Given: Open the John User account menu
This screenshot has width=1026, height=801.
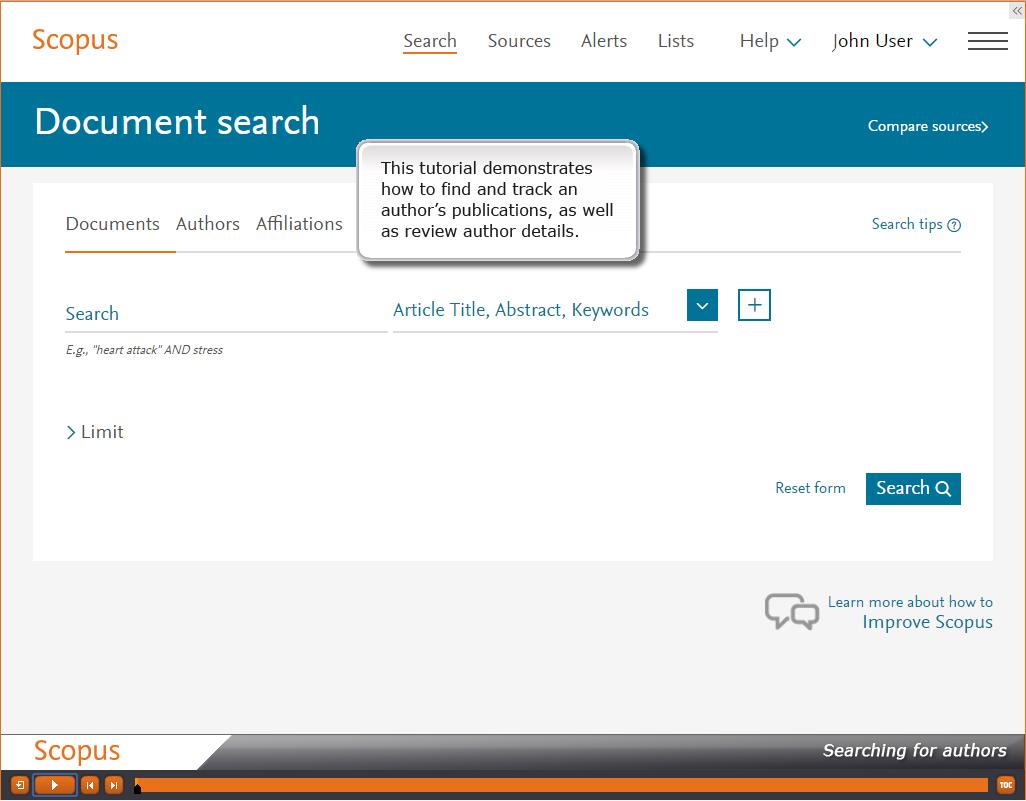Looking at the screenshot, I should click(x=885, y=41).
